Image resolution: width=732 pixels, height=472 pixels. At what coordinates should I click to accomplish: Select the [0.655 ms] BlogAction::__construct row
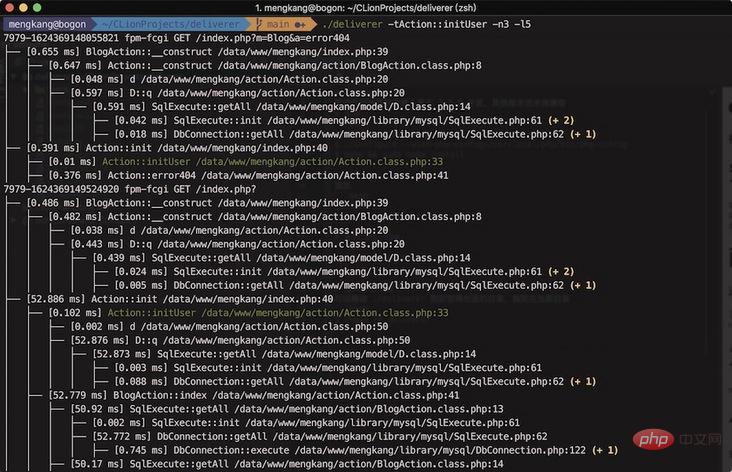pos(207,52)
